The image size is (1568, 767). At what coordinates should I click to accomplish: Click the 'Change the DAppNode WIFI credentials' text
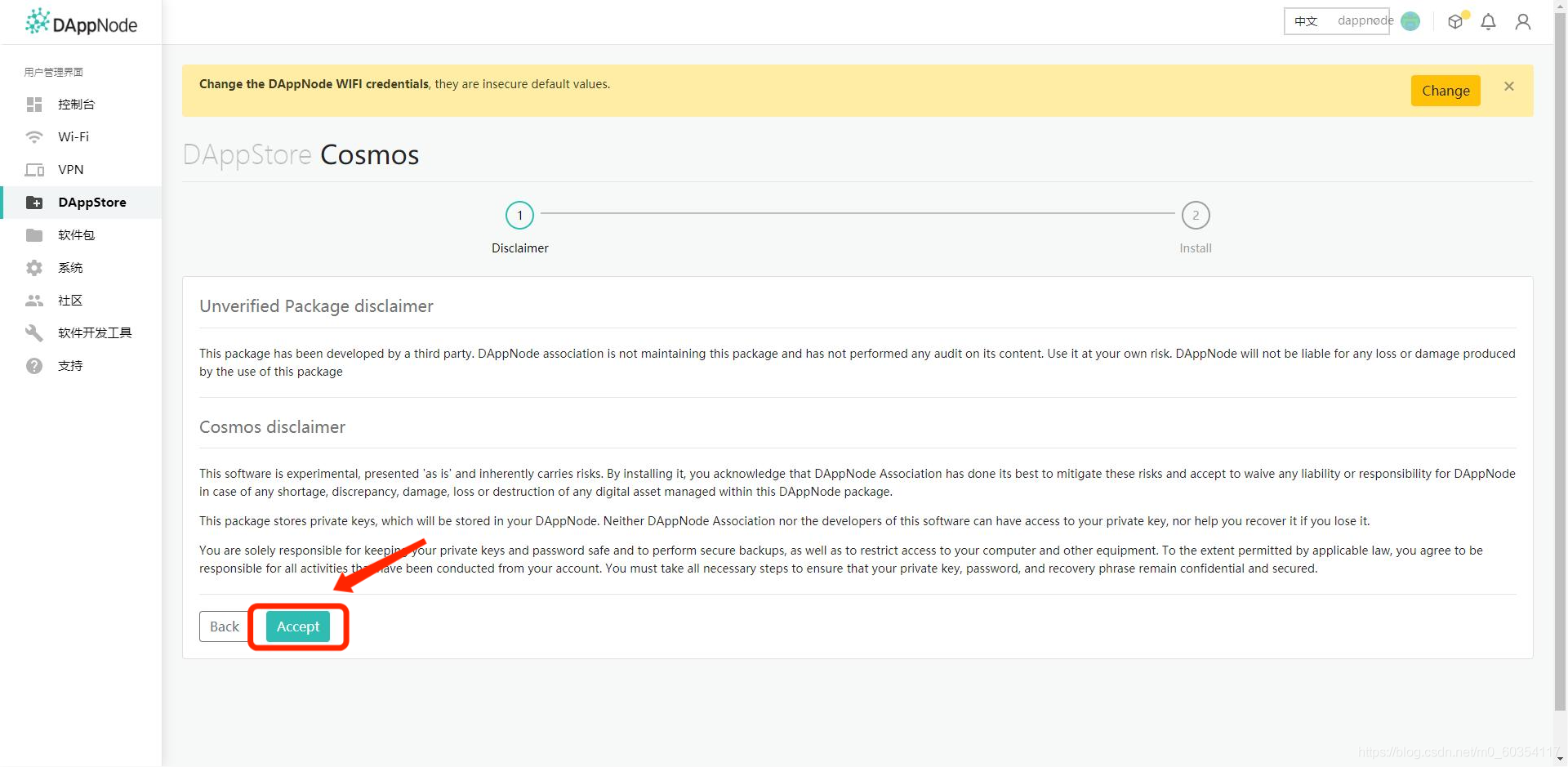[x=314, y=84]
